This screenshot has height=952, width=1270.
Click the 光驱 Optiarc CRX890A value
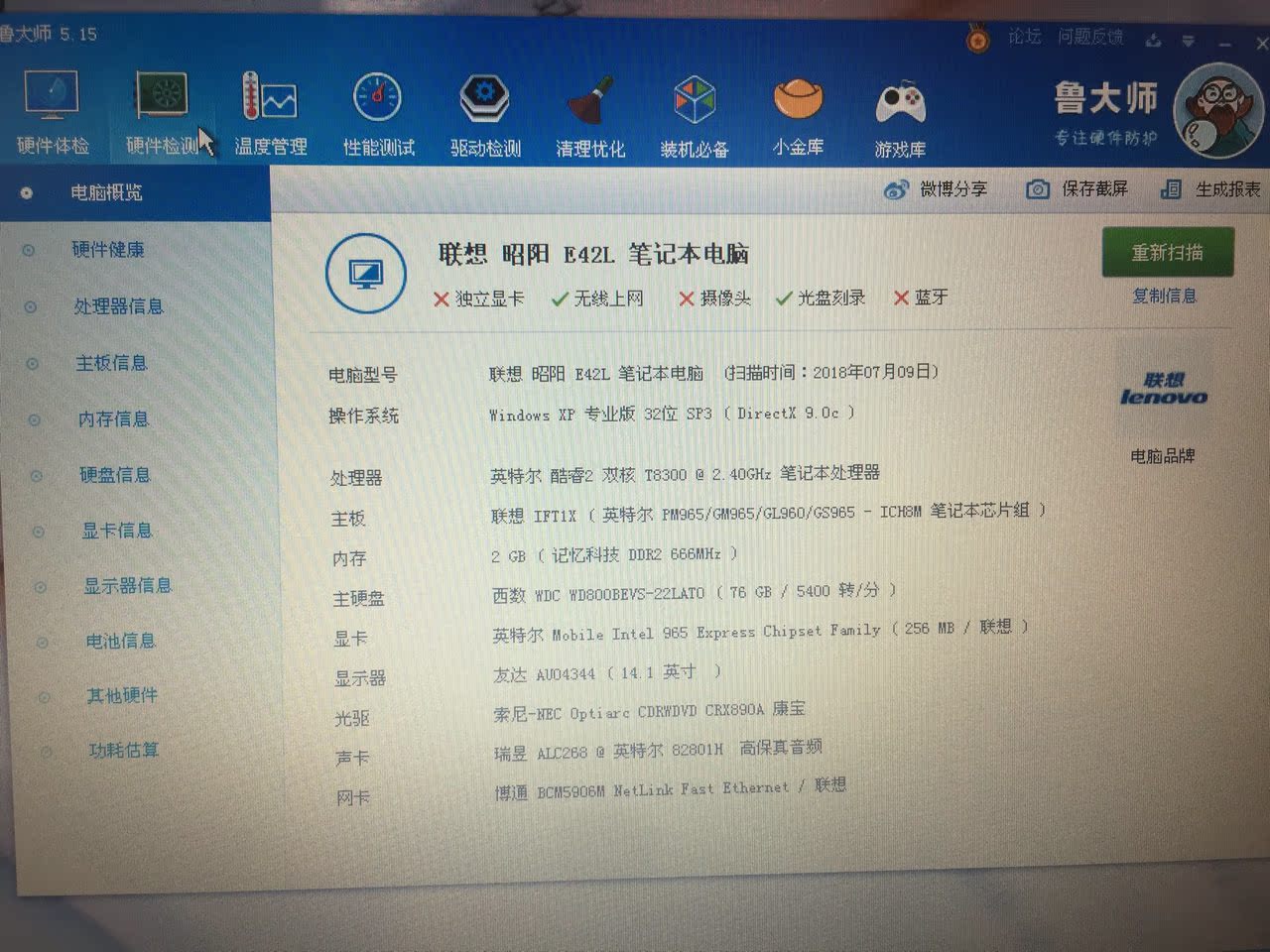[650, 711]
